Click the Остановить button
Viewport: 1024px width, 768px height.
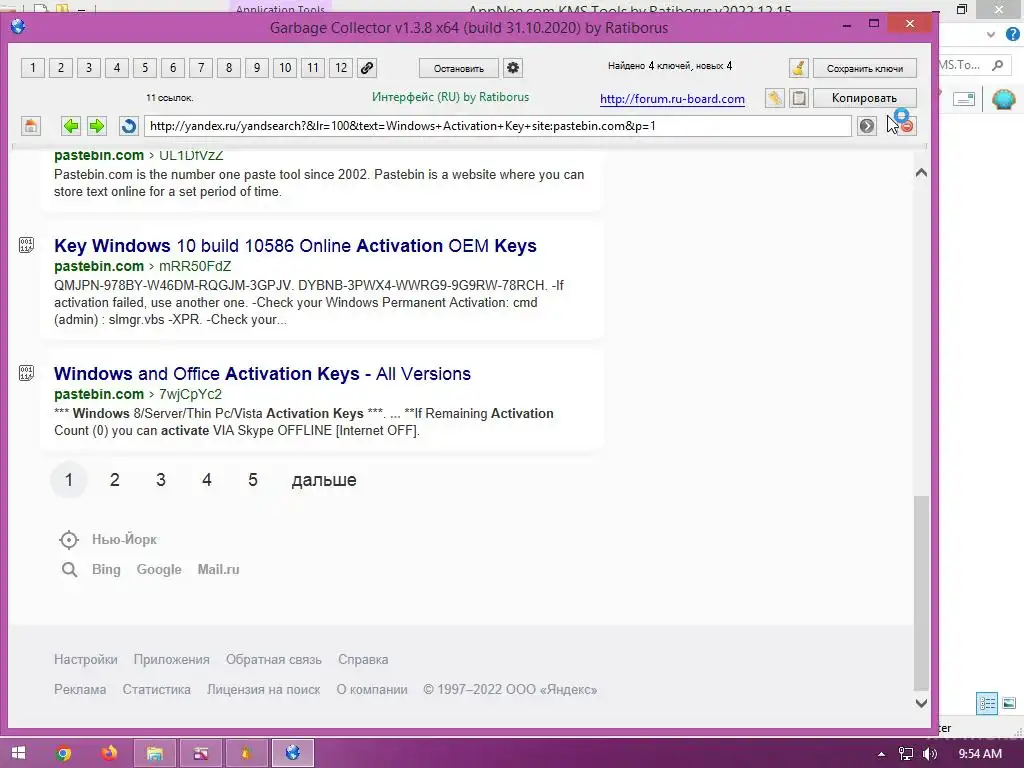coord(458,68)
